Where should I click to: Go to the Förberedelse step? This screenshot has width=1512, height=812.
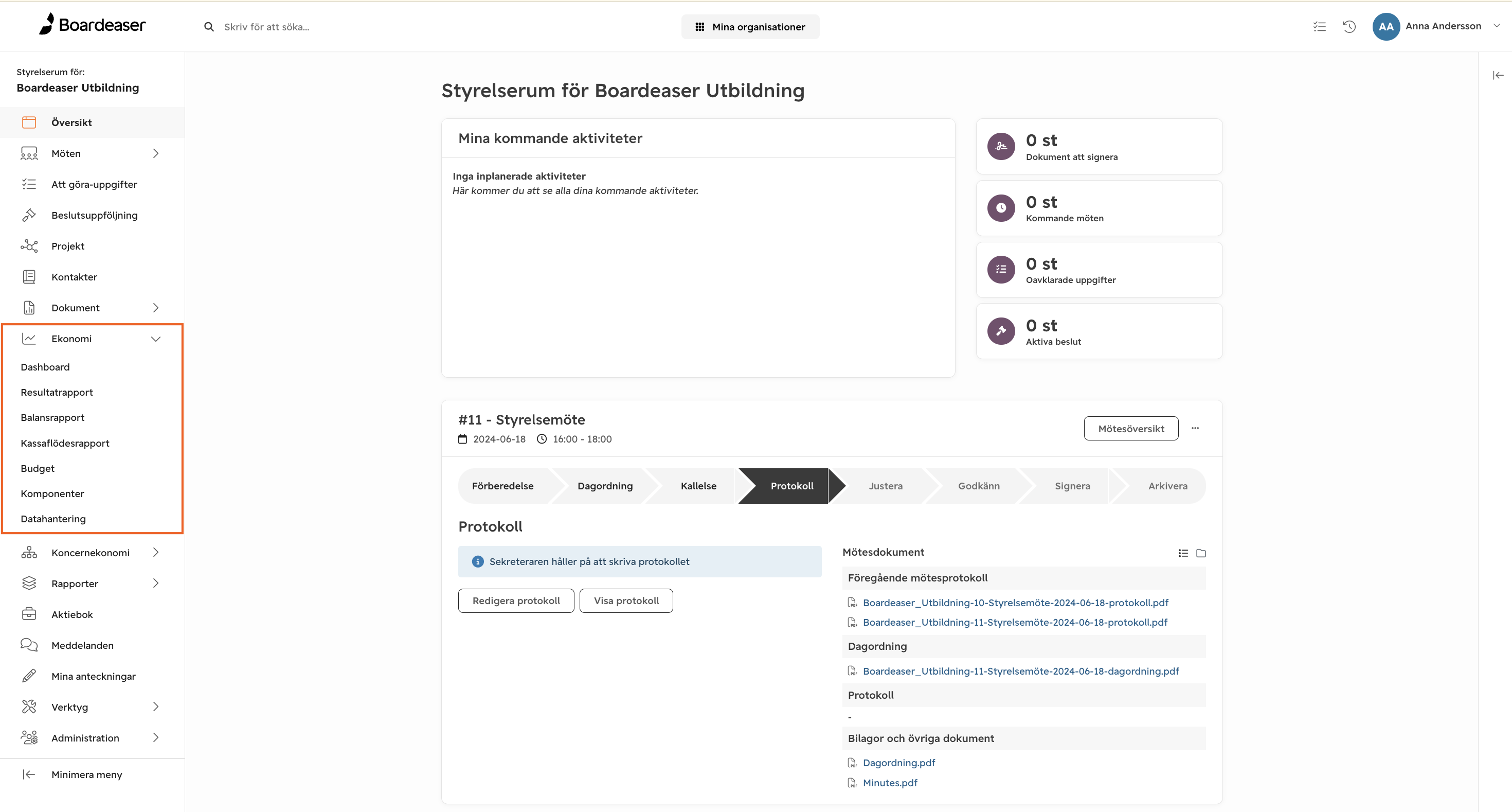[503, 486]
